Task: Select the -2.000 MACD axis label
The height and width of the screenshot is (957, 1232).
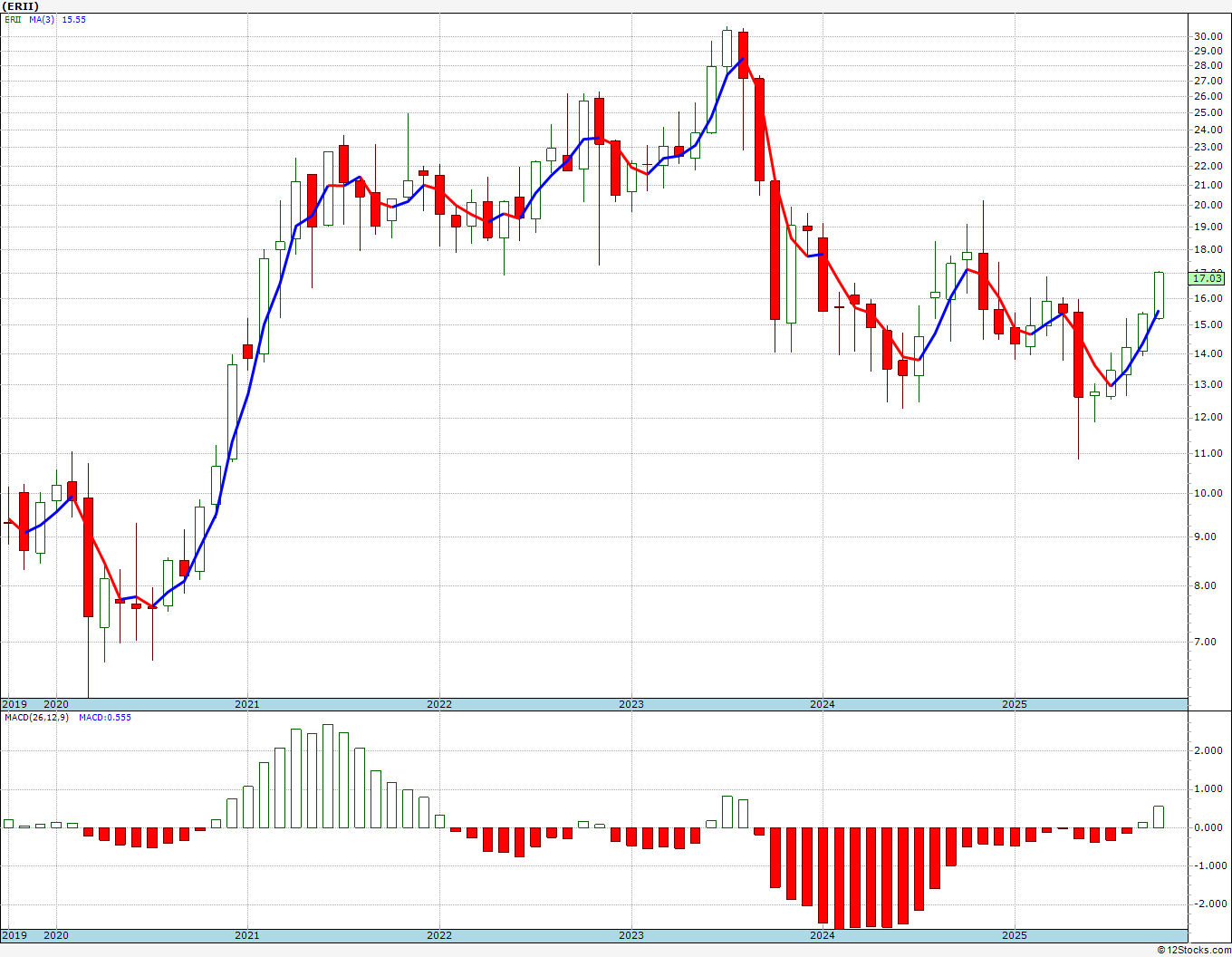Action: pyautogui.click(x=1208, y=904)
